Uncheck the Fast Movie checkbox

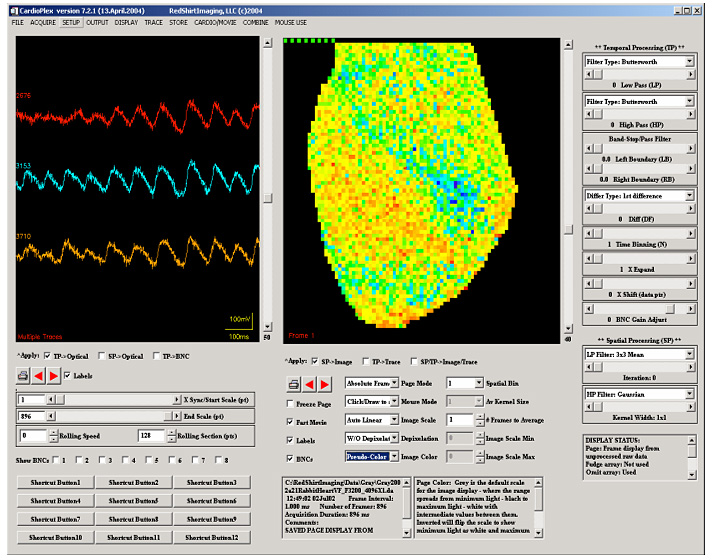(x=290, y=422)
